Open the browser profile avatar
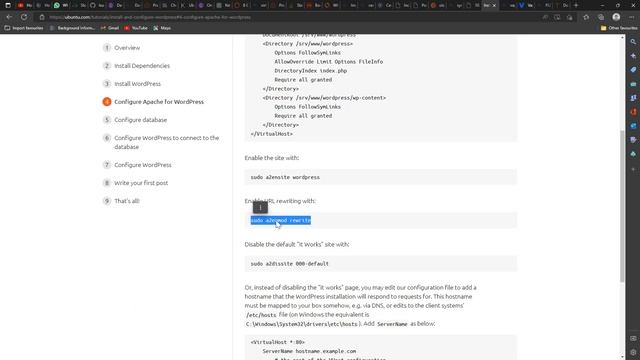The image size is (640, 360). [616, 17]
